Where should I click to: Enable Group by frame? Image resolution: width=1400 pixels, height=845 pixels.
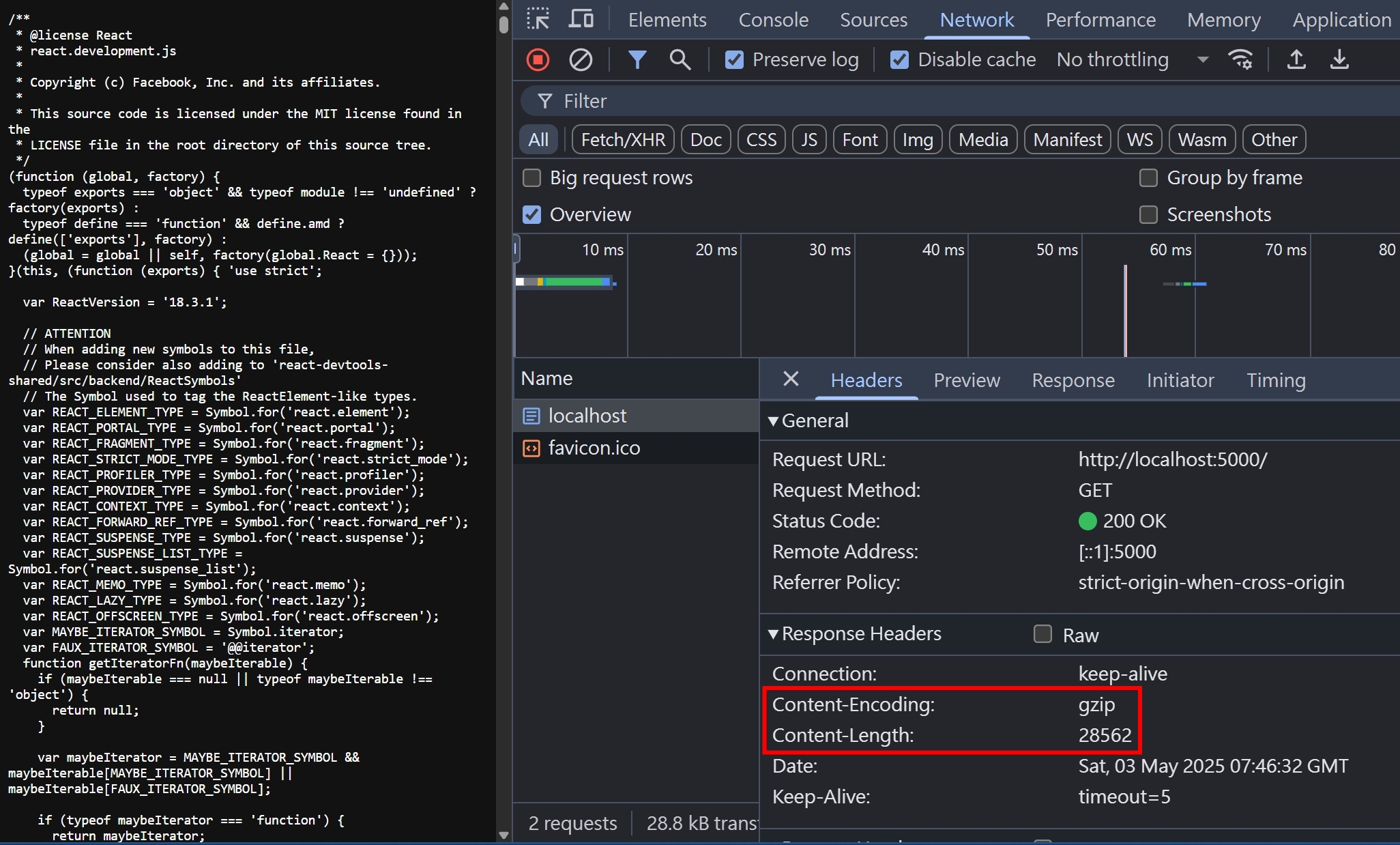point(1149,178)
